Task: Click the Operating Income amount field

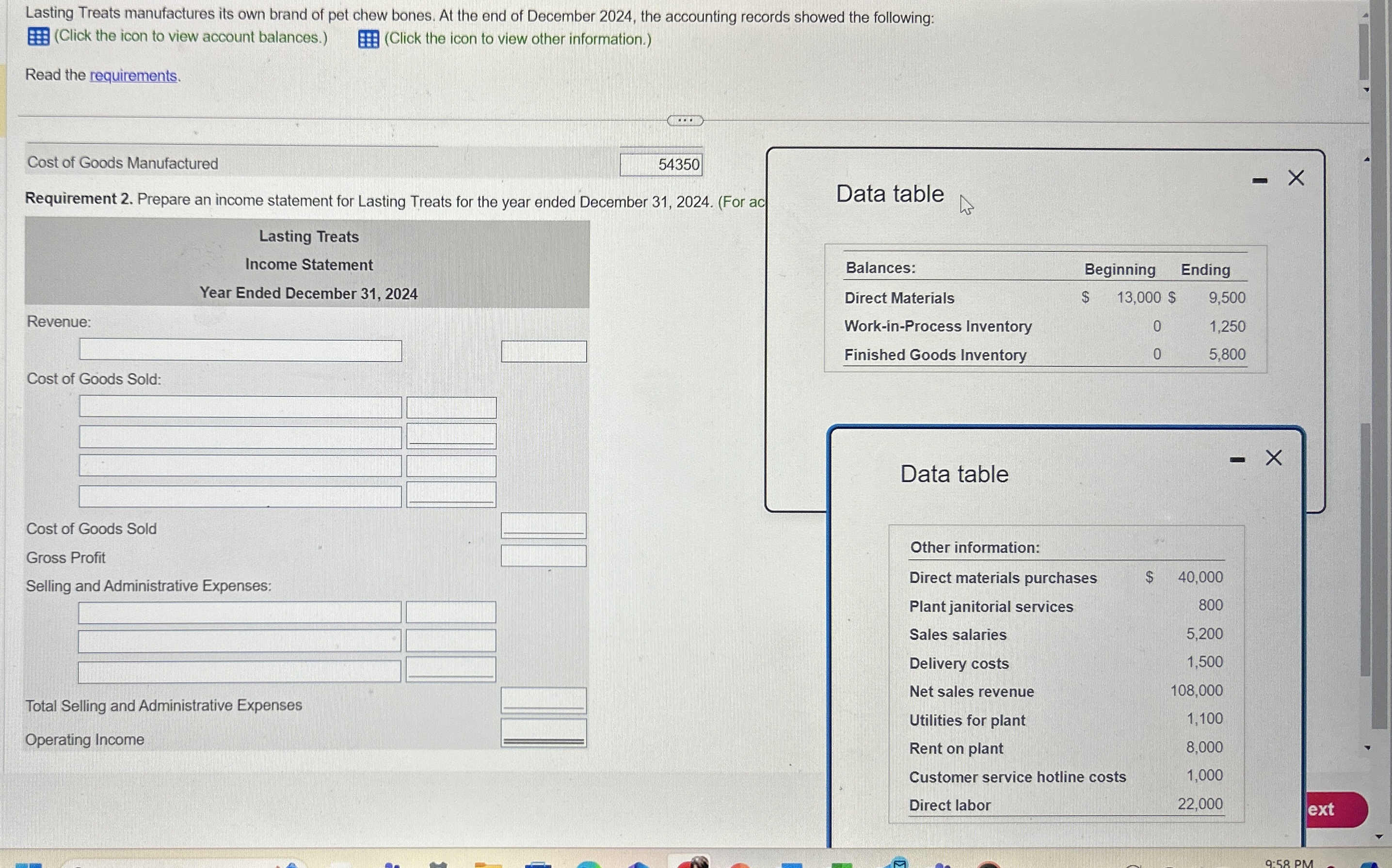Action: (x=543, y=733)
